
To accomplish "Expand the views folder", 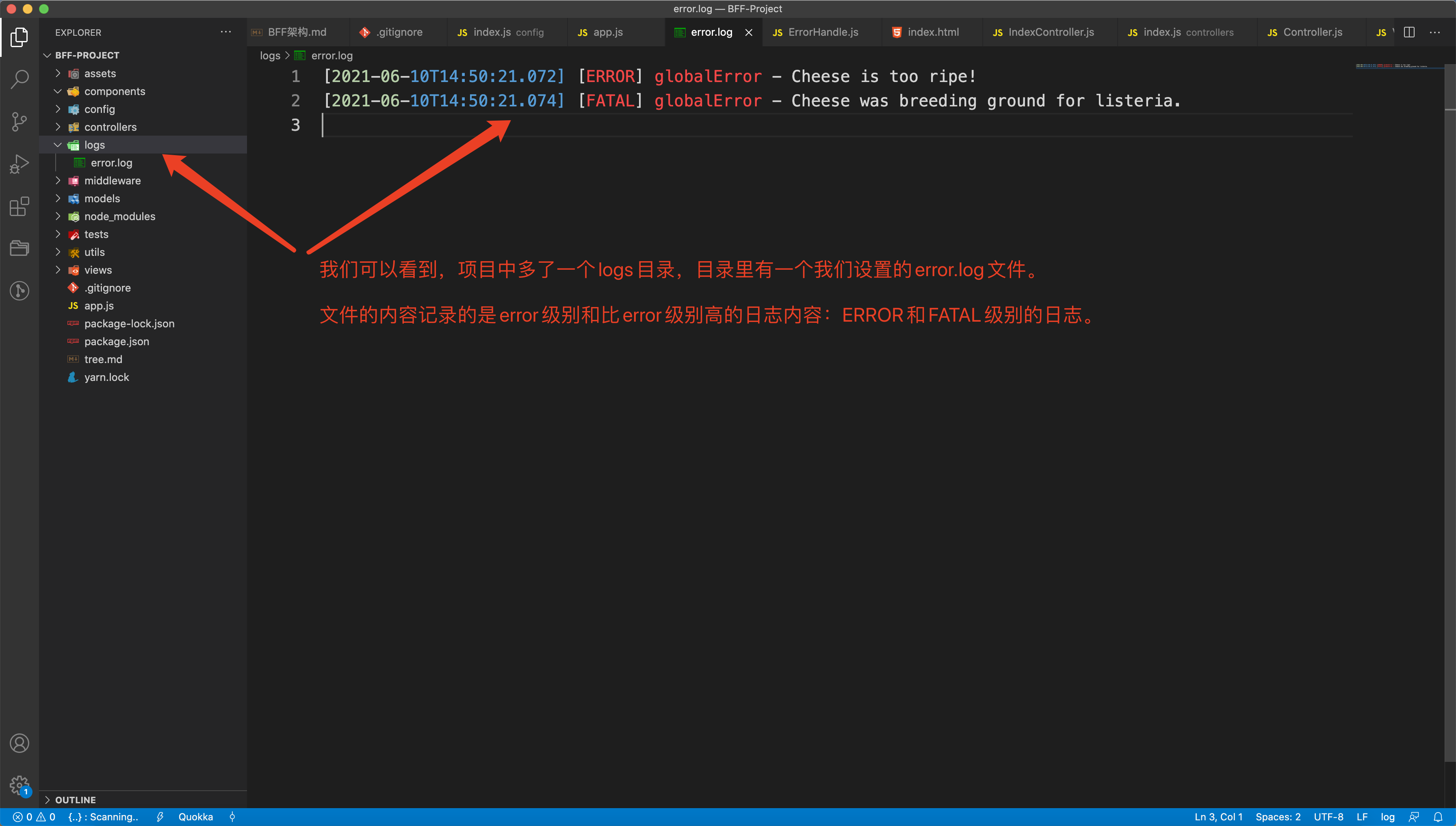I will pos(143,270).
